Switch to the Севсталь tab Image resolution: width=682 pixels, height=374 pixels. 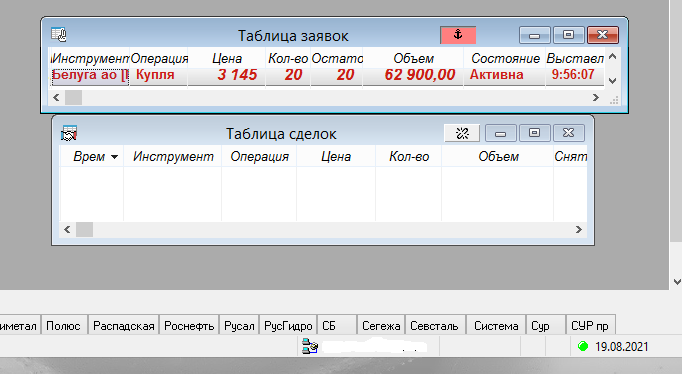(x=435, y=326)
